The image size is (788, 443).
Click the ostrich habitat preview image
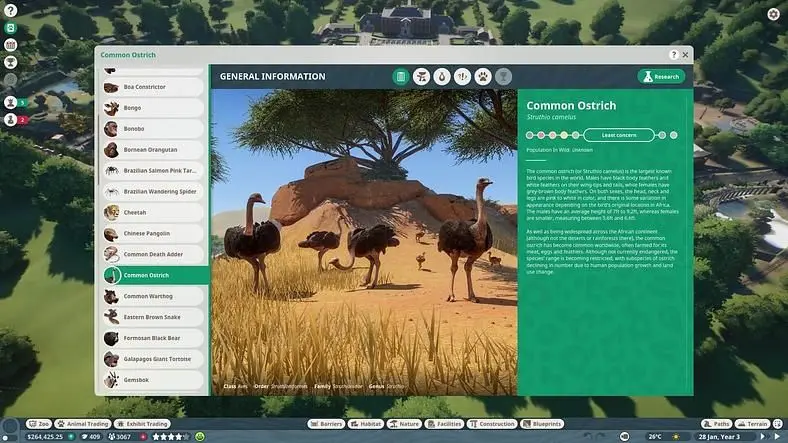tap(364, 243)
